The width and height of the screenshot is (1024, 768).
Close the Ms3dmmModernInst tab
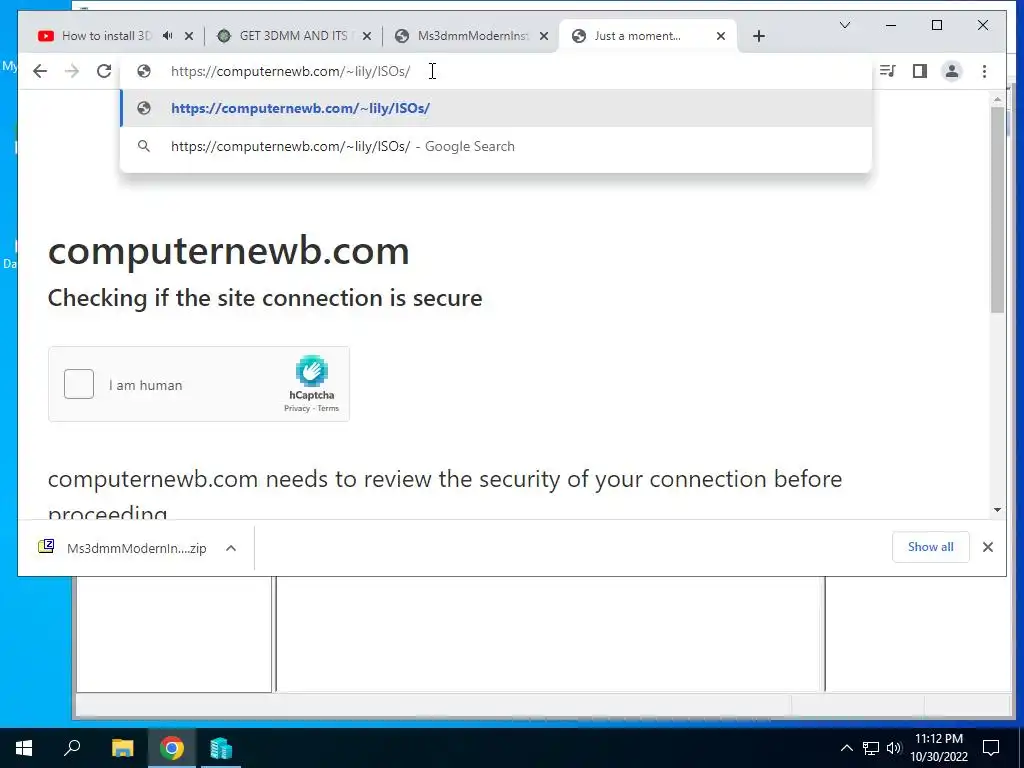tap(544, 36)
